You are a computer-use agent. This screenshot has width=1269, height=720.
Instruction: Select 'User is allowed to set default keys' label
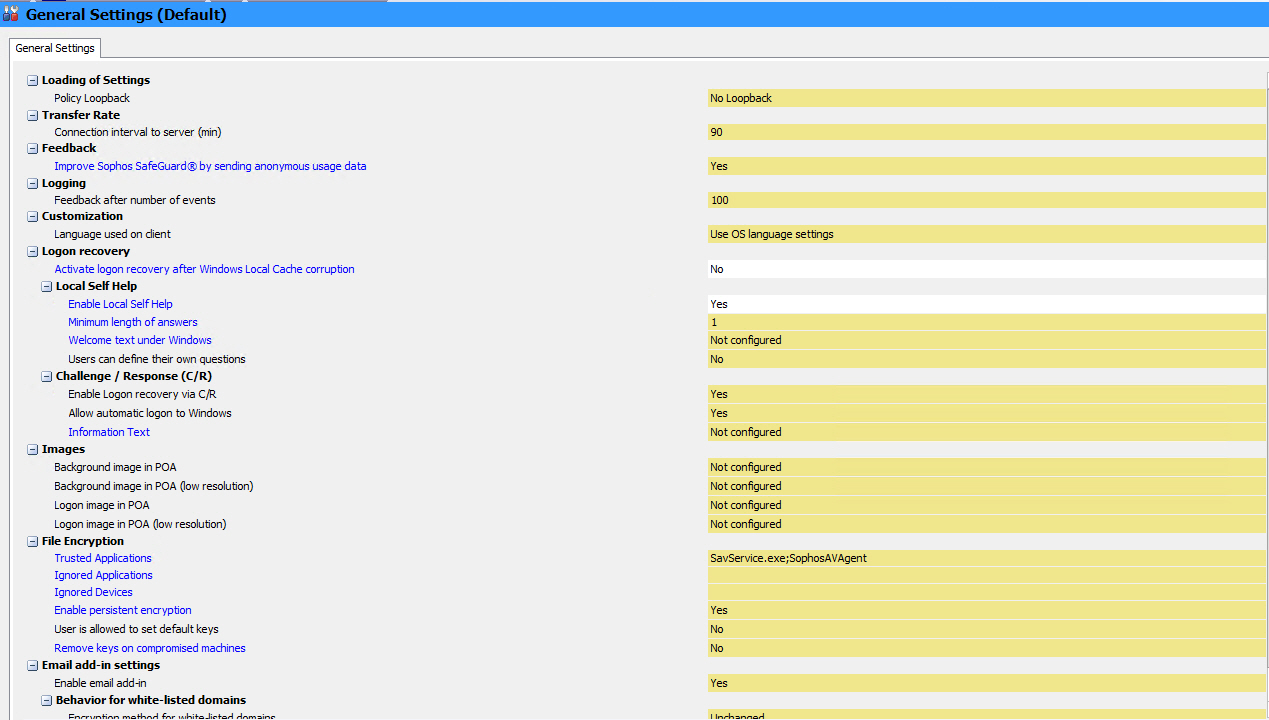point(136,629)
